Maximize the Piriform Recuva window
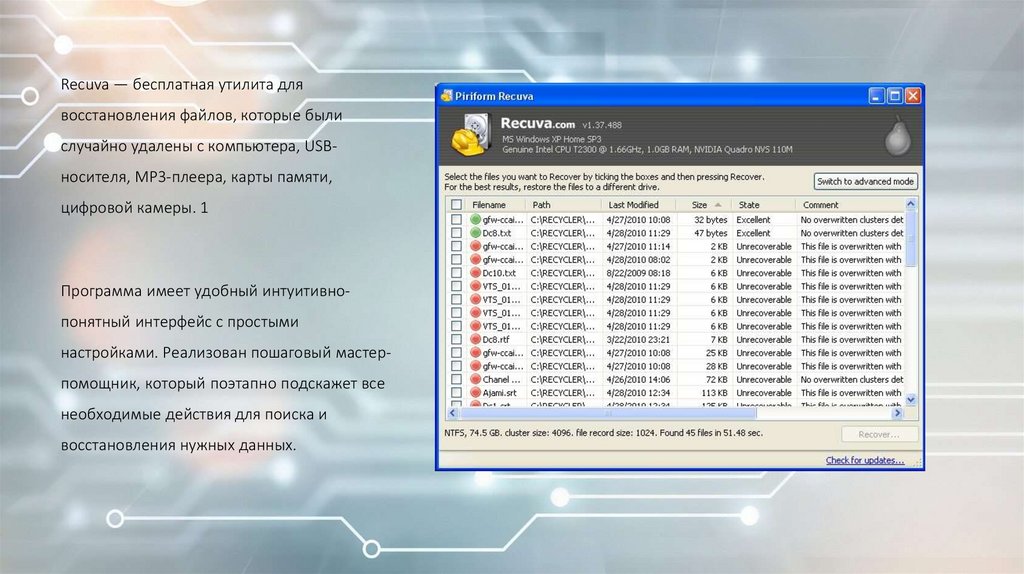 pyautogui.click(x=895, y=96)
